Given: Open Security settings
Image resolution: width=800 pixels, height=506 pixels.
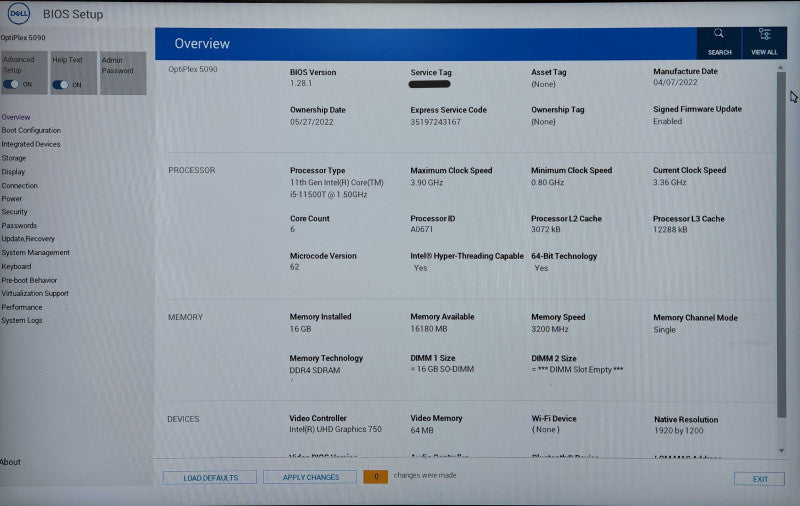Looking at the screenshot, I should [x=14, y=212].
